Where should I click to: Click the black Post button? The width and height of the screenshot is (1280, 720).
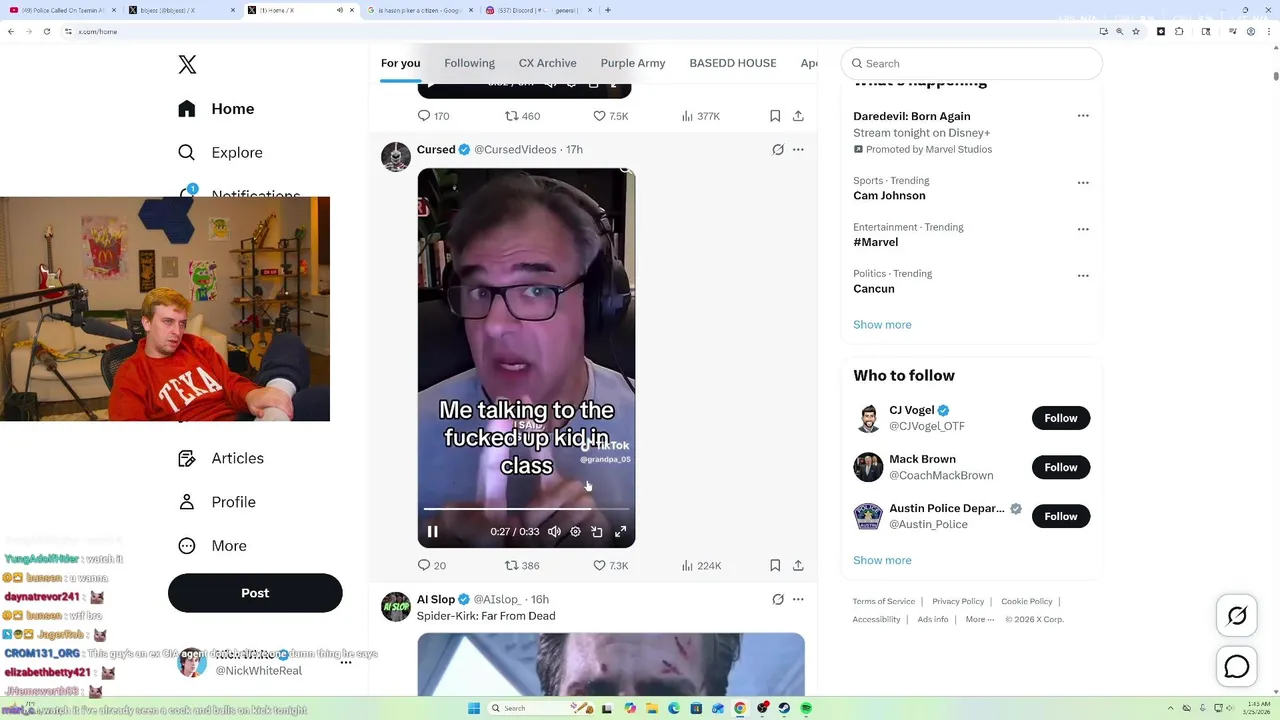point(255,593)
